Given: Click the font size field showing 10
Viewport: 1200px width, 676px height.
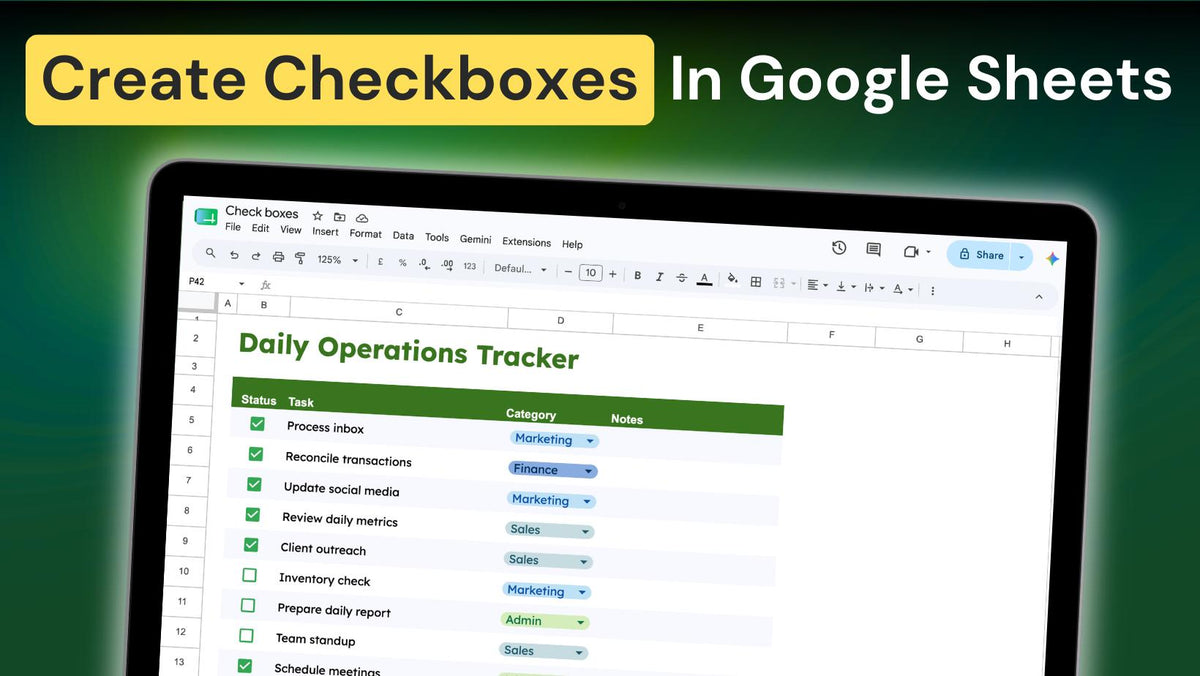Looking at the screenshot, I should 590,273.
